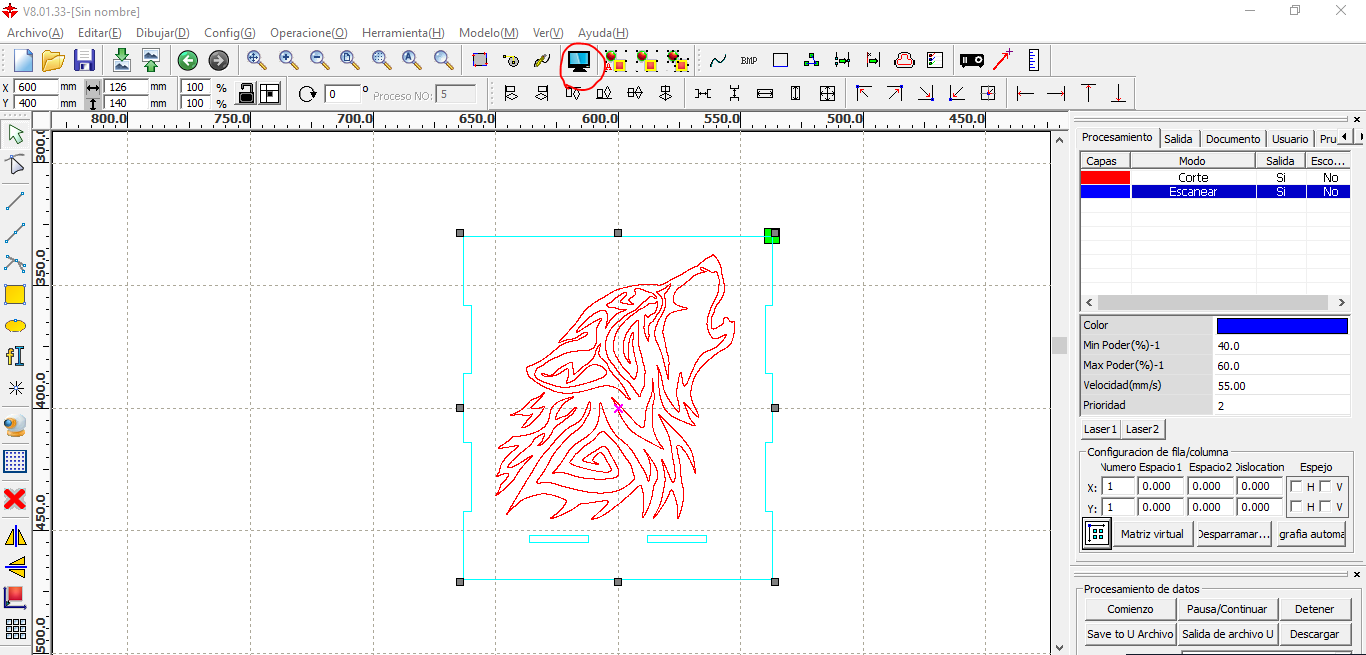Switch to the Documento tab
Image resolution: width=1366 pixels, height=655 pixels.
tap(1233, 139)
